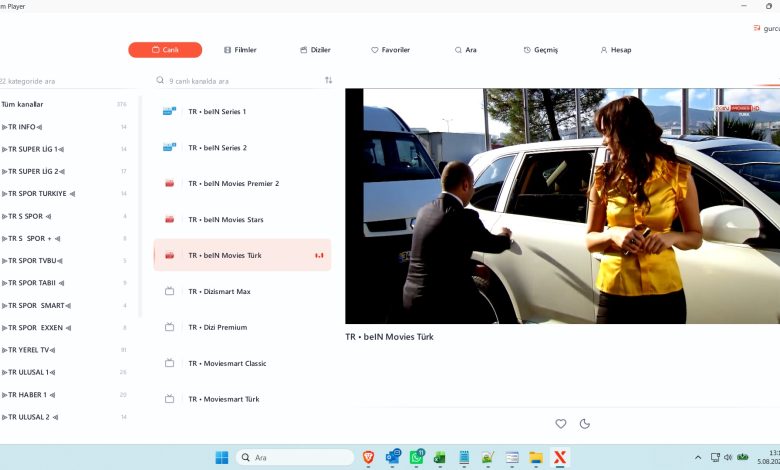Add channel to favorites with heart icon
The image size is (780, 470).
point(561,424)
